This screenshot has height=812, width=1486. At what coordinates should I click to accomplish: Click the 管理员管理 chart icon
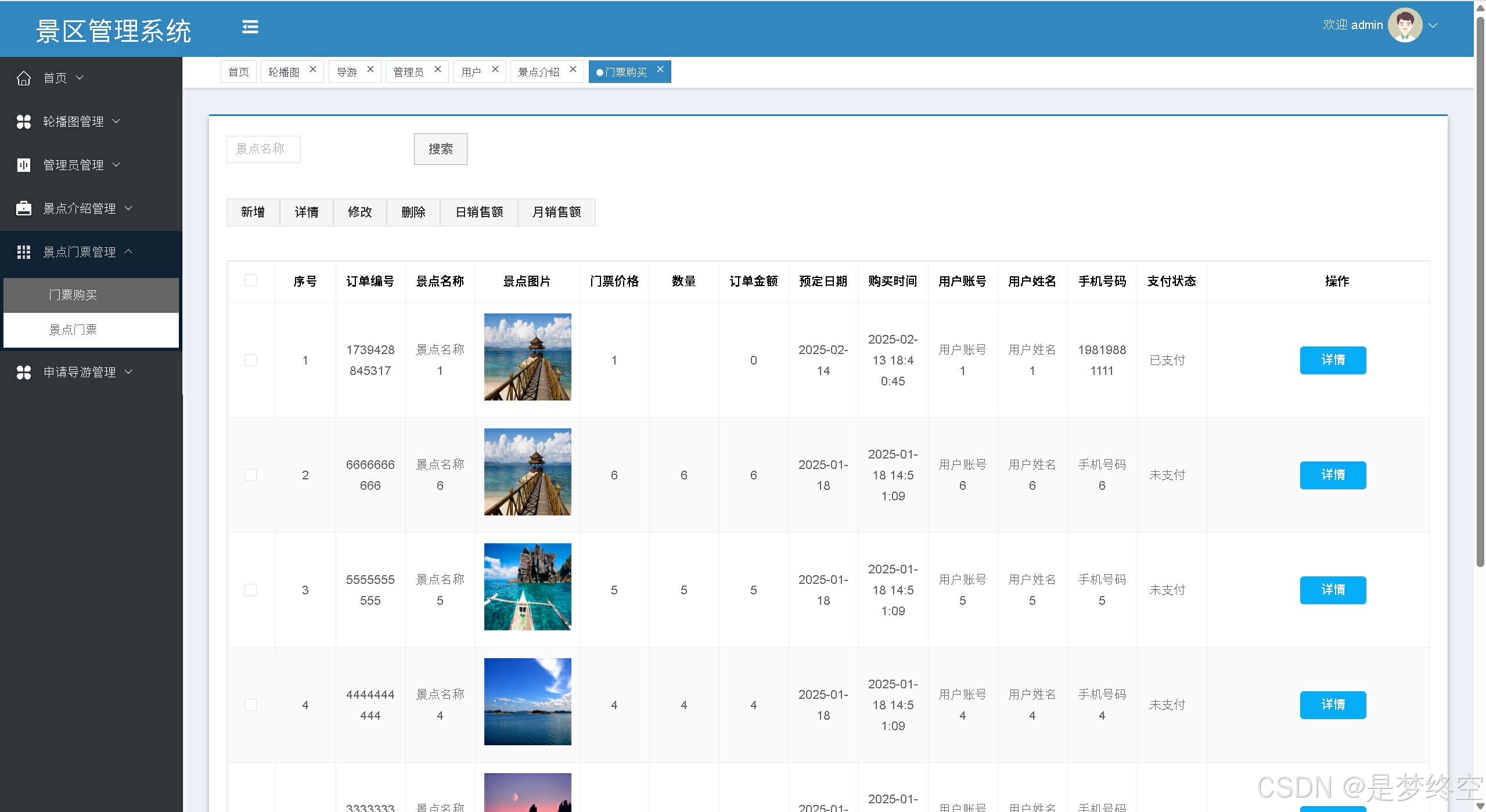click(24, 165)
